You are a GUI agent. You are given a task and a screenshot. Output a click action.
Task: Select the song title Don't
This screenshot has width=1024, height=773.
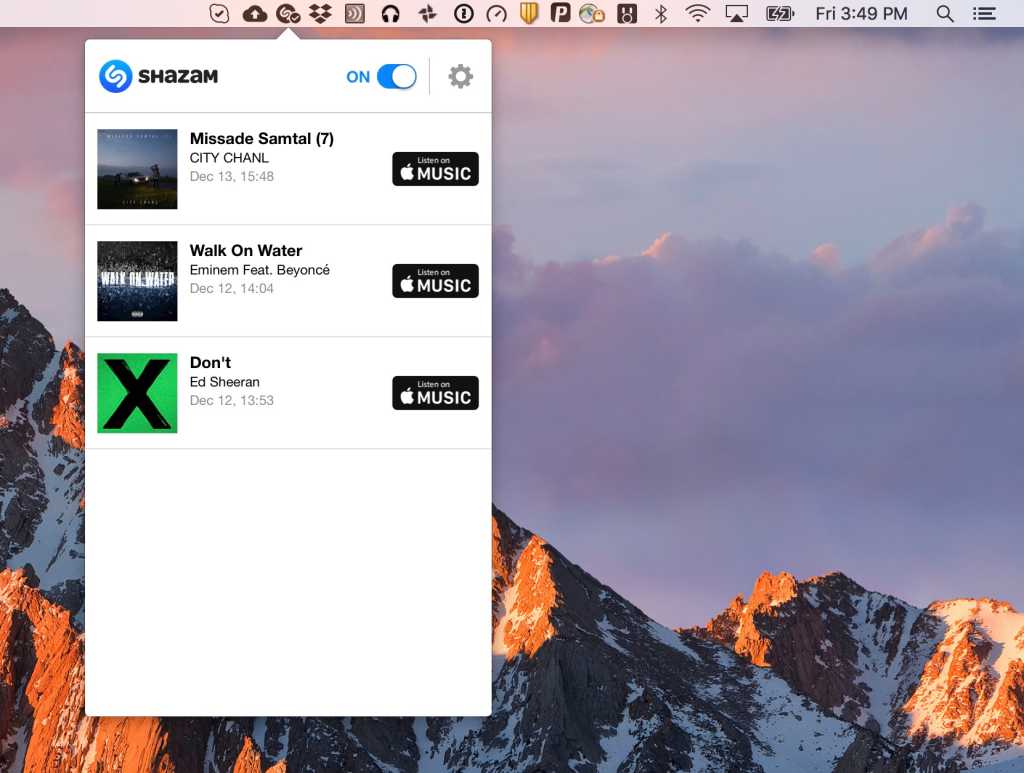pos(210,362)
